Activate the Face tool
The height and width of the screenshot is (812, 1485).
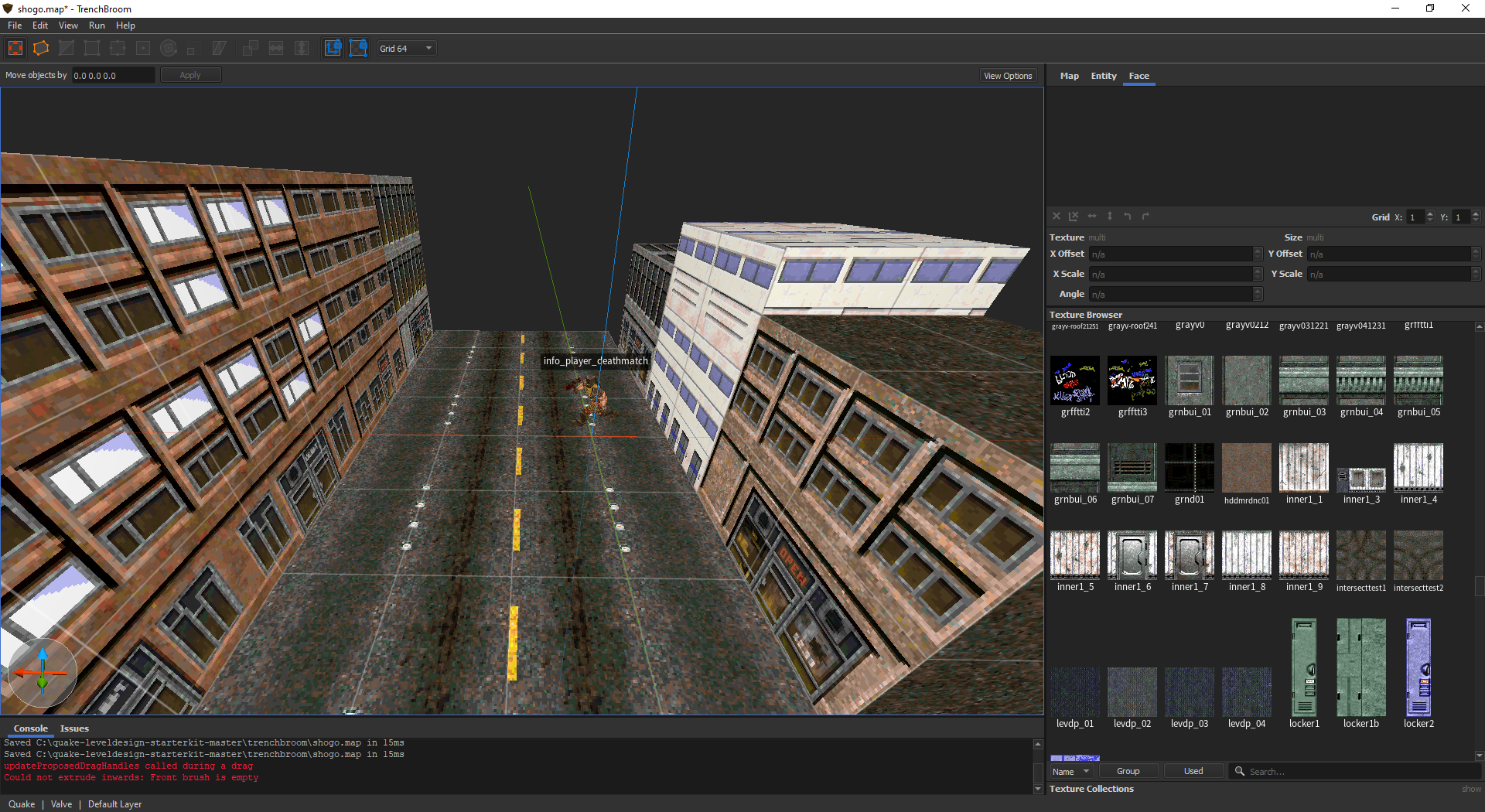pyautogui.click(x=143, y=48)
